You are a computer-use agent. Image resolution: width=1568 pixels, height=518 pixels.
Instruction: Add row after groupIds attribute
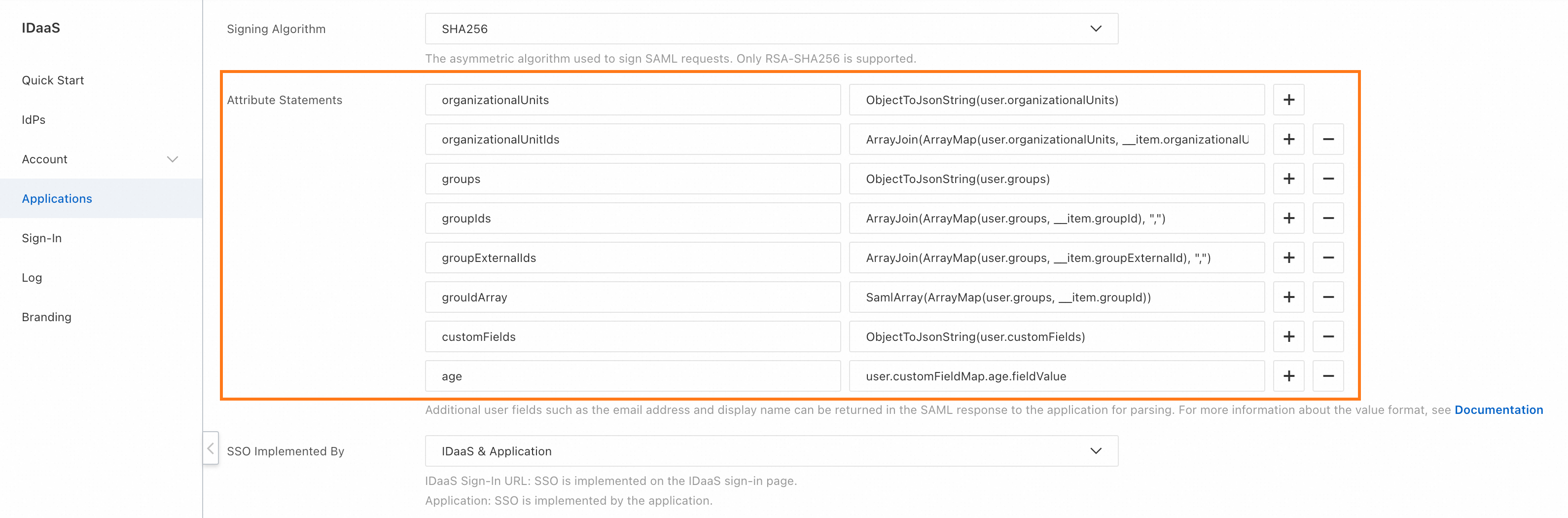pos(1288,219)
